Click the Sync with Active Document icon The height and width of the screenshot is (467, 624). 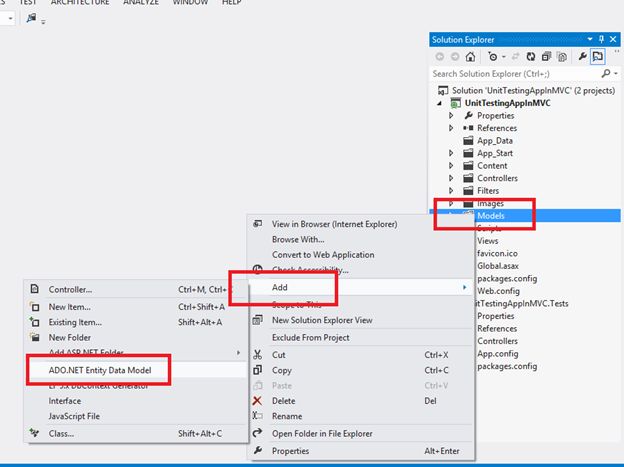coord(515,57)
